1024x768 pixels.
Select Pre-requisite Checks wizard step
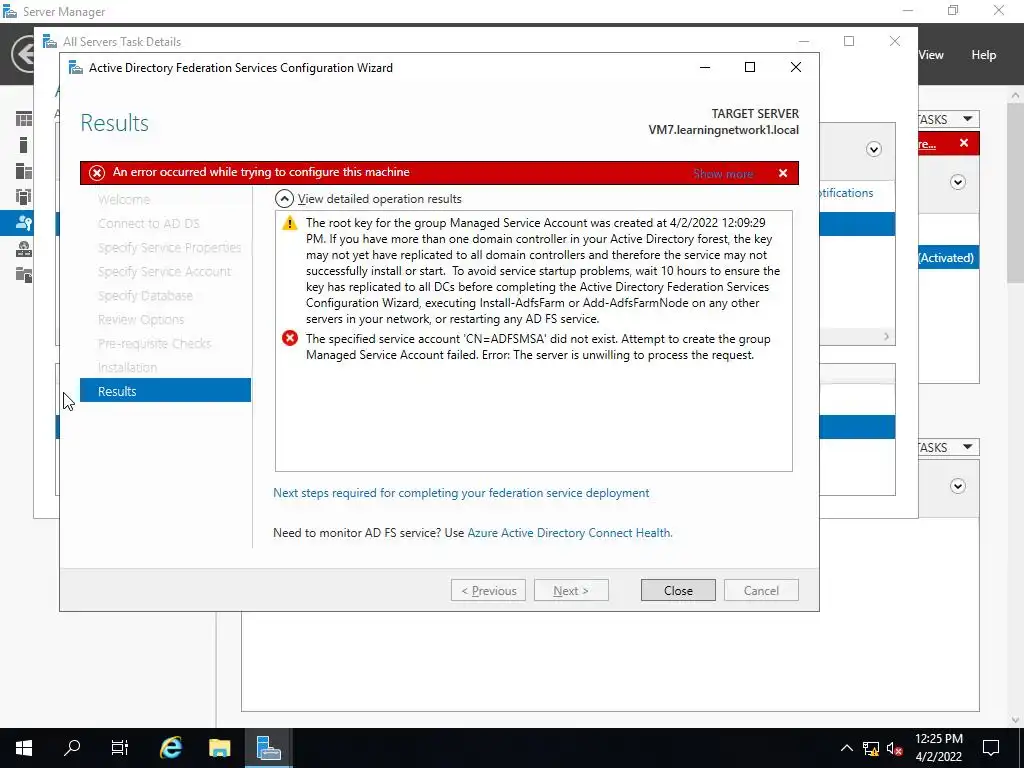click(155, 344)
